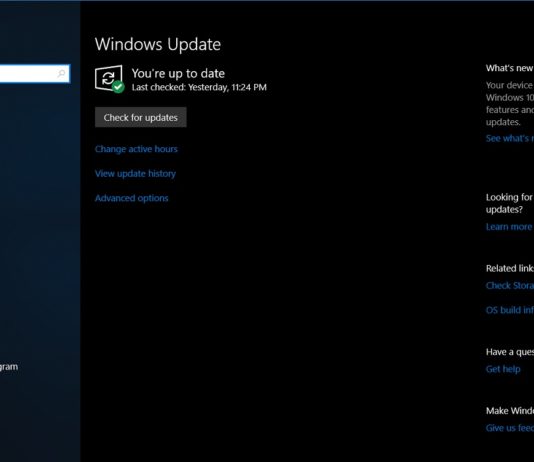Click the Windows Update status sync icon
Image resolution: width=534 pixels, height=462 pixels.
pyautogui.click(x=109, y=79)
